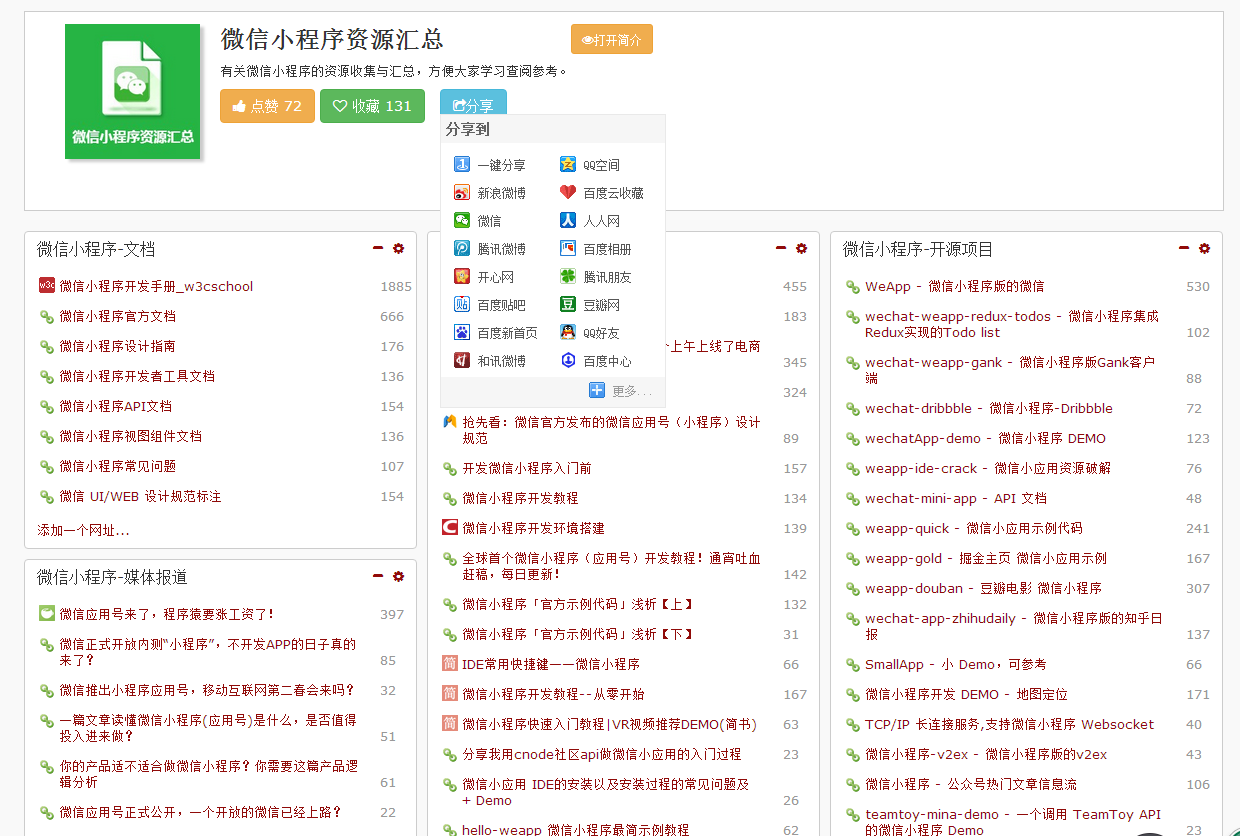Show the intro with 打开简介 button
Image resolution: width=1240 pixels, height=836 pixels.
pos(611,40)
